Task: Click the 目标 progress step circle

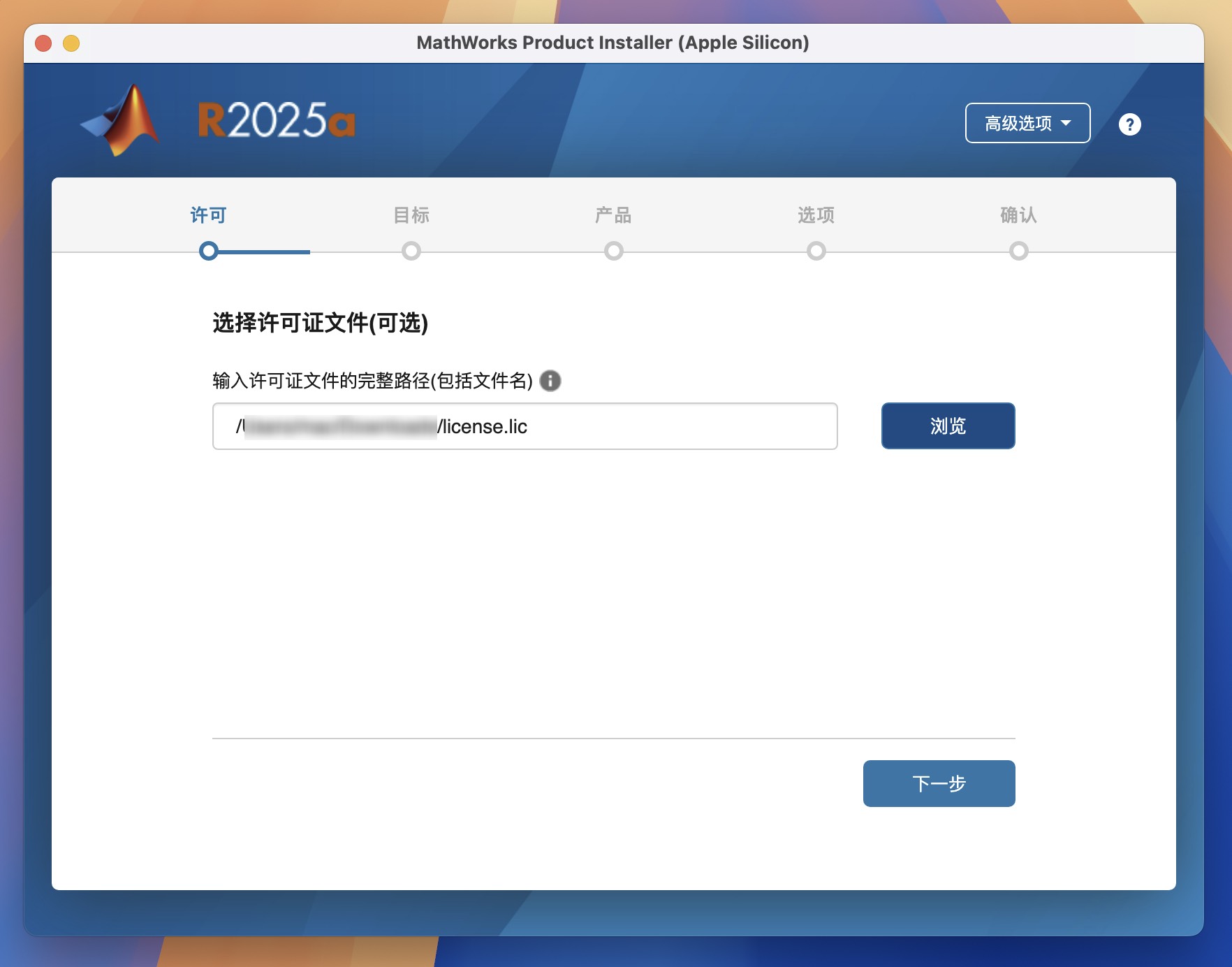Action: click(x=411, y=251)
